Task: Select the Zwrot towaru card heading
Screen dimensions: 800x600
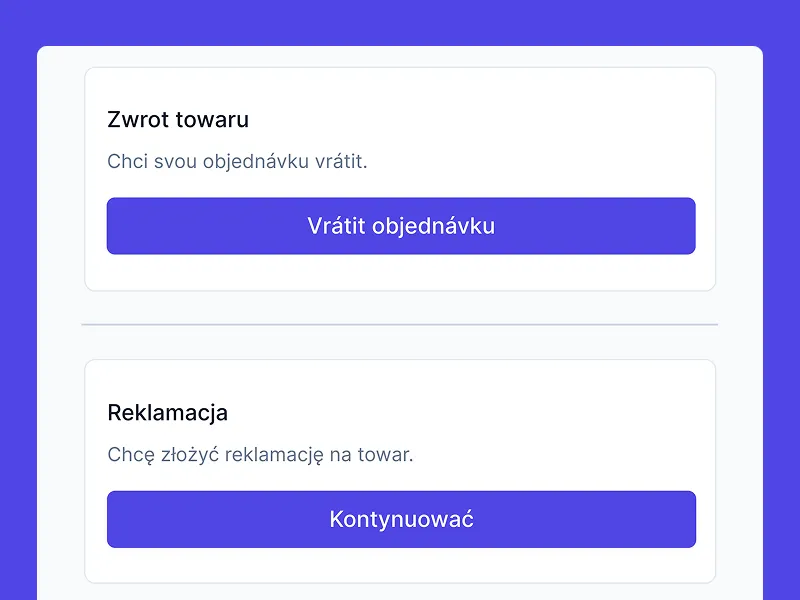Action: pos(176,120)
